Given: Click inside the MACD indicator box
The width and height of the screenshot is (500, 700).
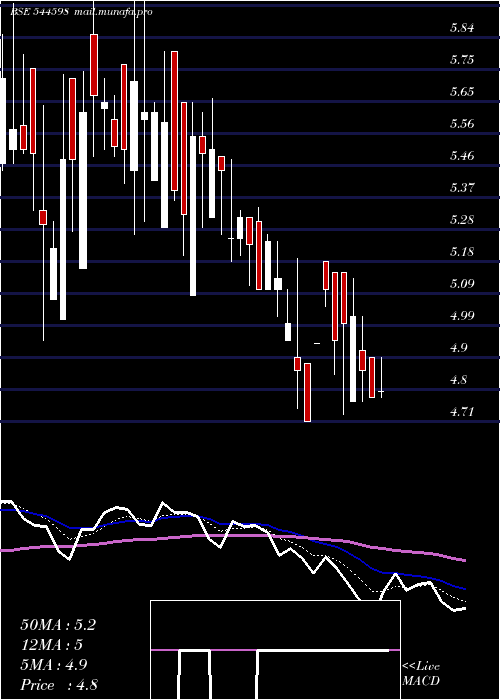Looking at the screenshot, I should coord(275,650).
